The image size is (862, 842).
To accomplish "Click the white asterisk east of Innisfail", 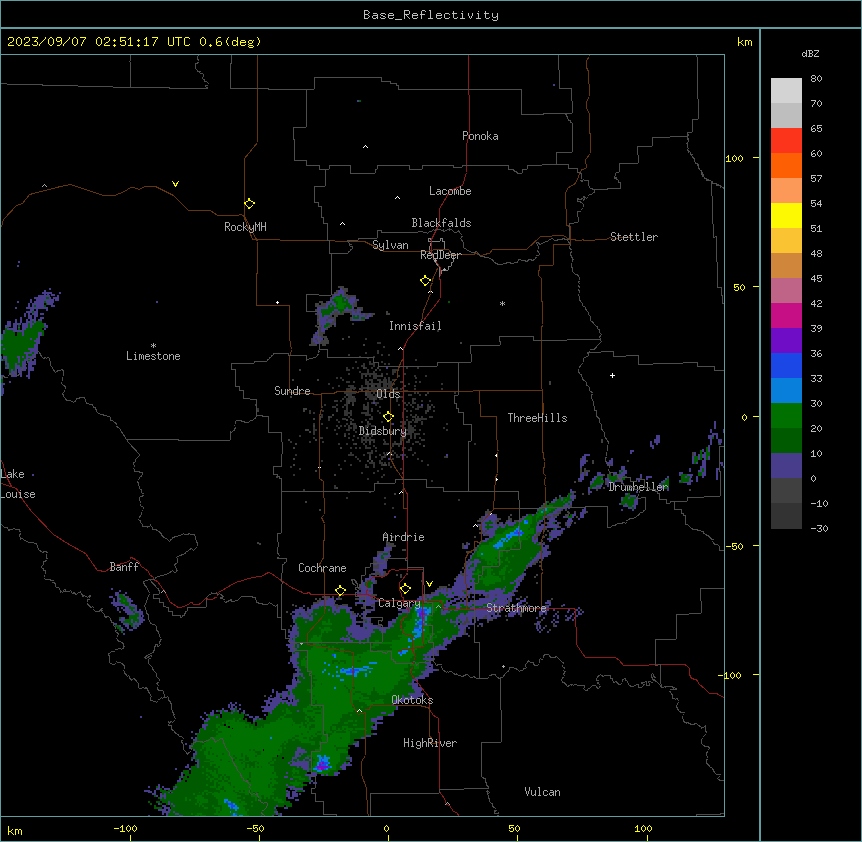I will click(502, 303).
